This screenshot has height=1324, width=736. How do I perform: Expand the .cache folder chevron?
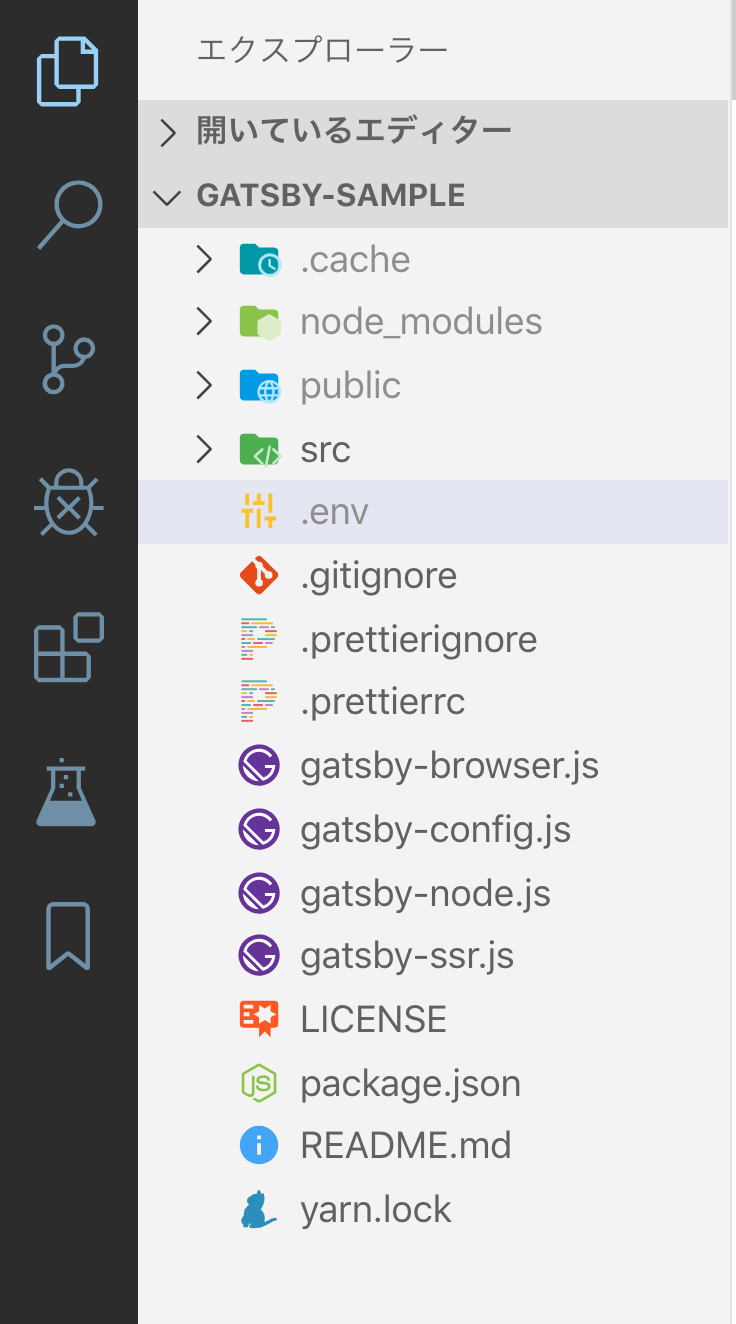(x=205, y=260)
